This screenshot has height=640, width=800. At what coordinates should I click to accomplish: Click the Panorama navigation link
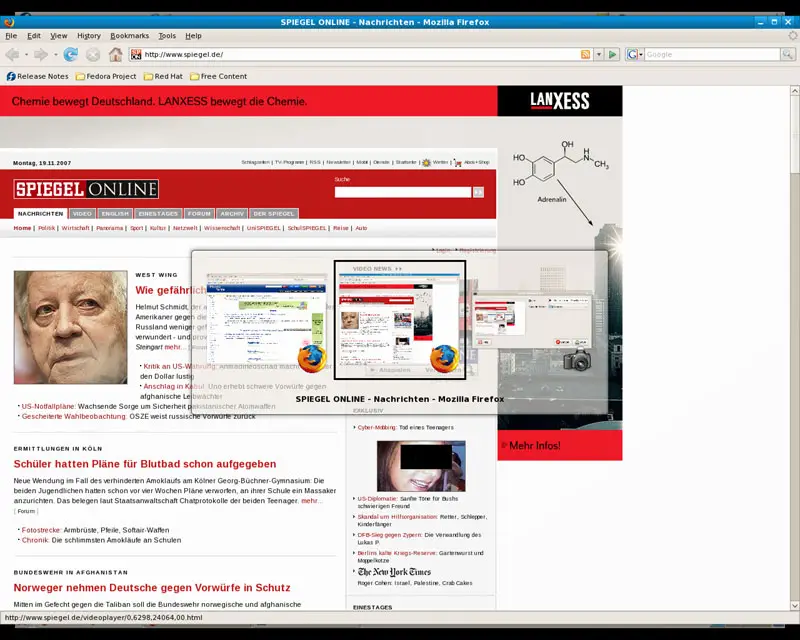(110, 228)
